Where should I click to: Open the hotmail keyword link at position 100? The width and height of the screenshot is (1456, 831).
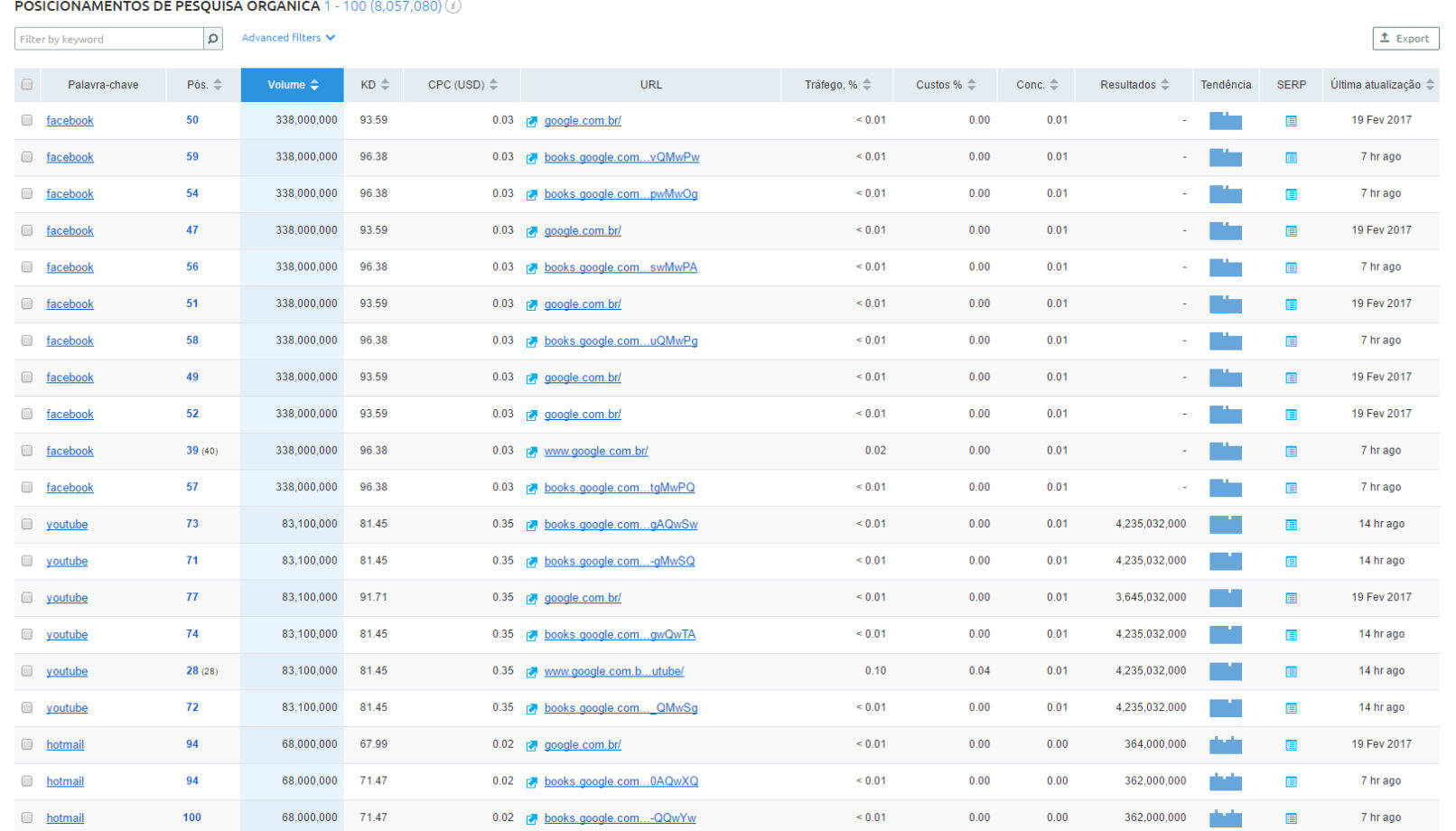(65, 817)
